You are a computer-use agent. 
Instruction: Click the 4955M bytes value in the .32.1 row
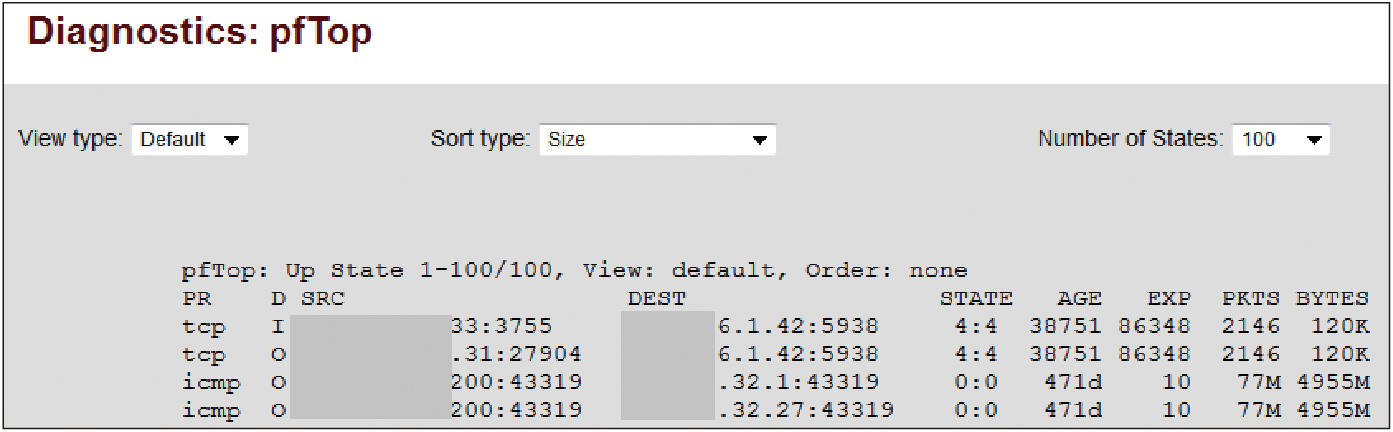tap(1333, 382)
